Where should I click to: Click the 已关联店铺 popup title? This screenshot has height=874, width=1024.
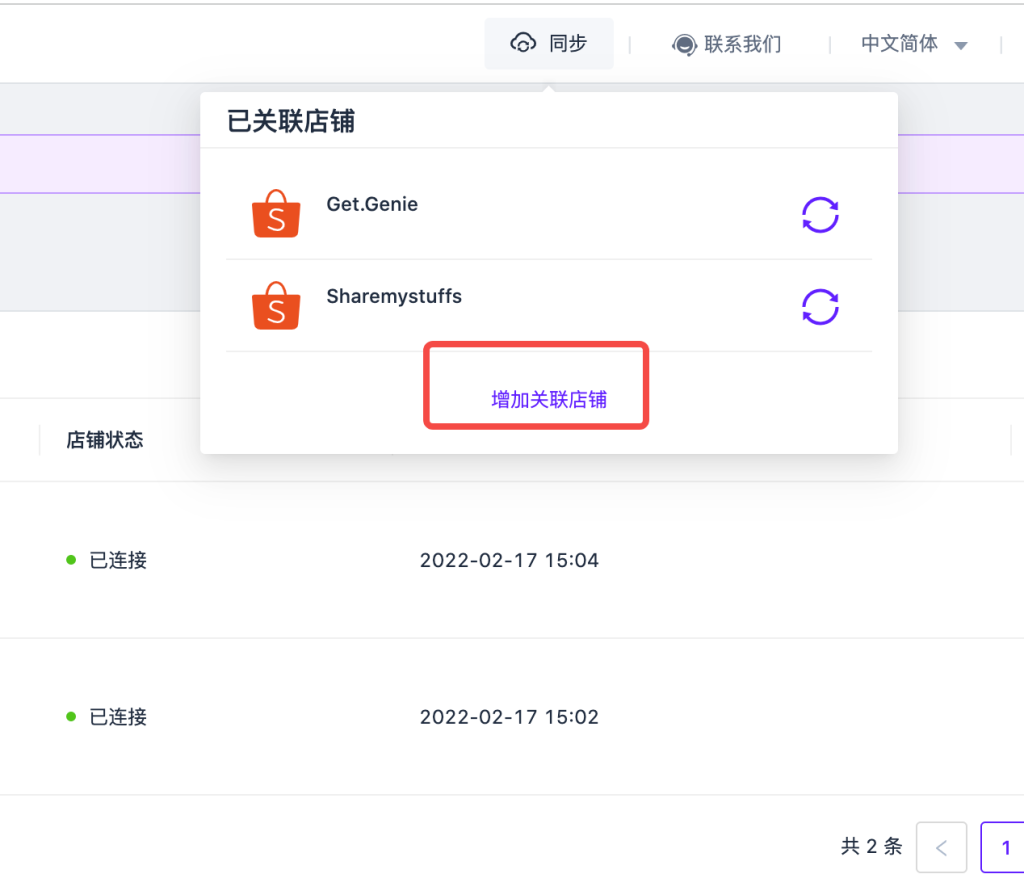point(291,122)
